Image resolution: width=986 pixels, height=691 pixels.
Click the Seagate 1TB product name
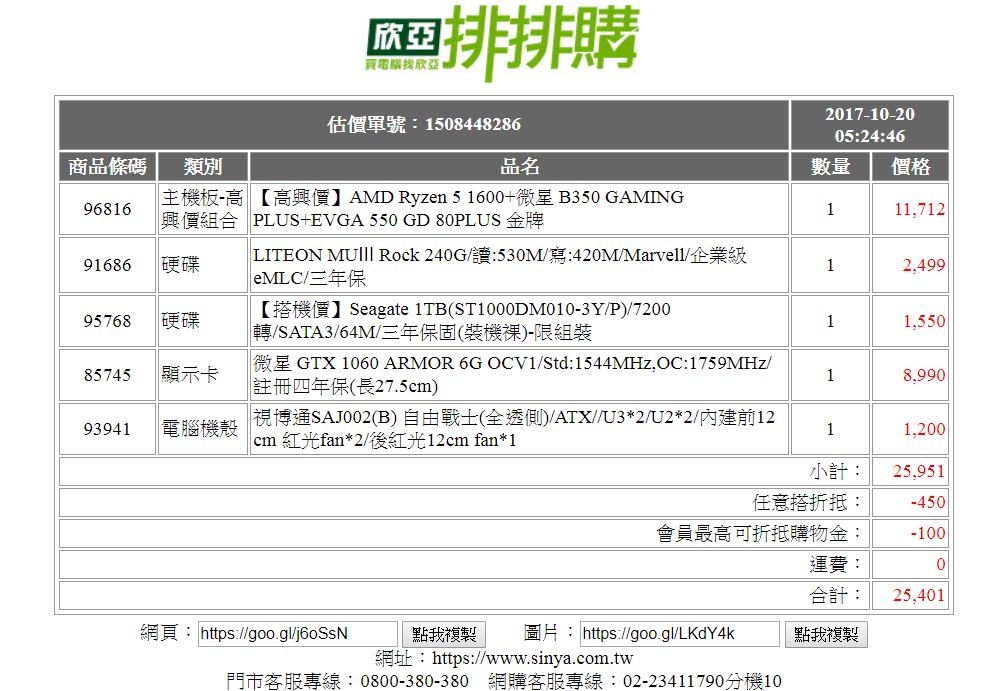[x=462, y=321]
